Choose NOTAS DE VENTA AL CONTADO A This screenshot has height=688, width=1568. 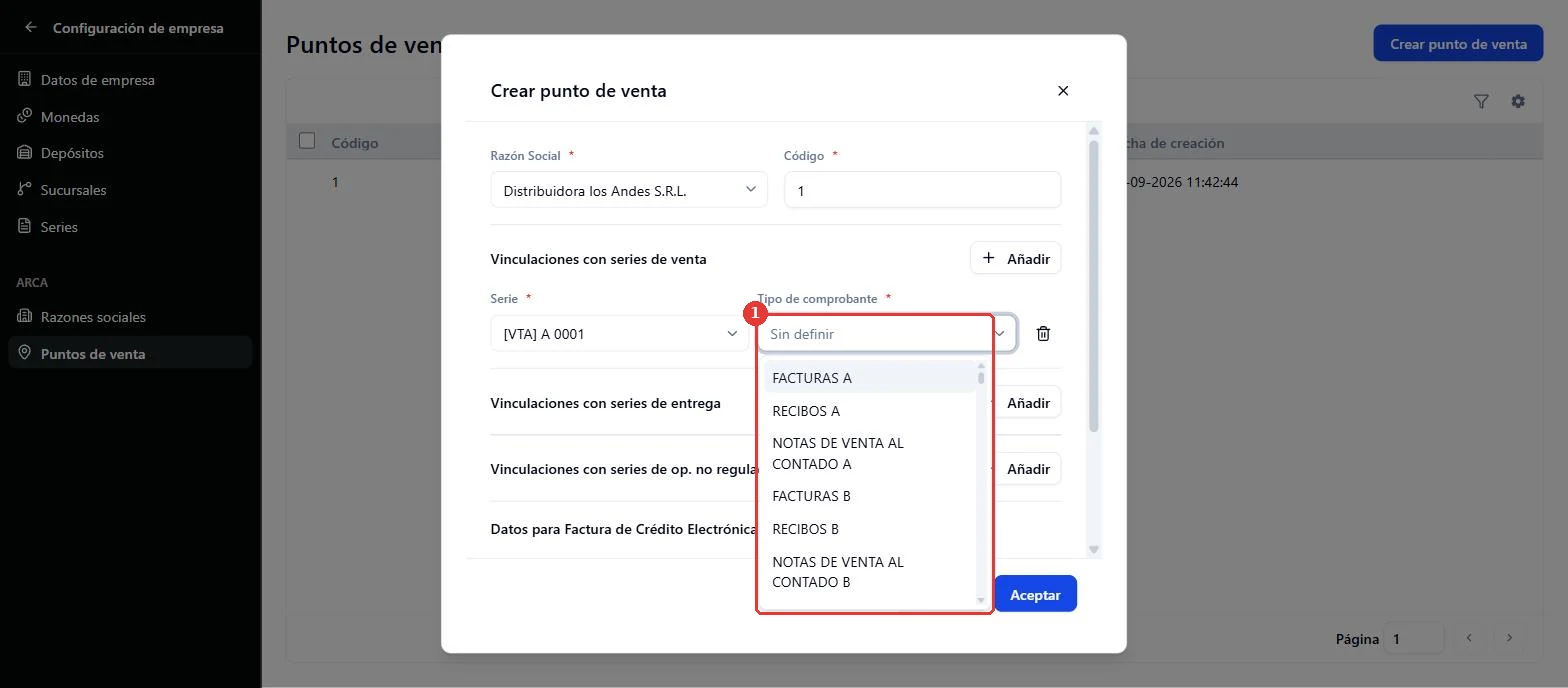[869, 453]
